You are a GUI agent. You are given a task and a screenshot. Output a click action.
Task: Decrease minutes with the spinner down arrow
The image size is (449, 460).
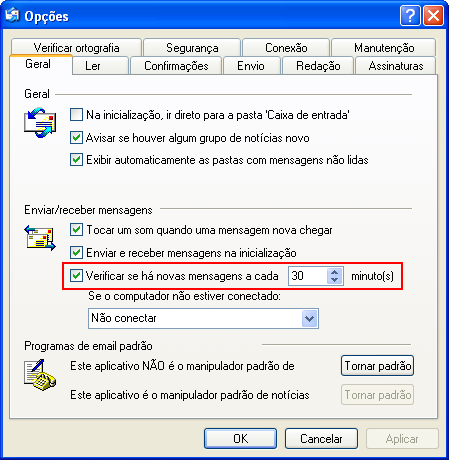tap(335, 280)
